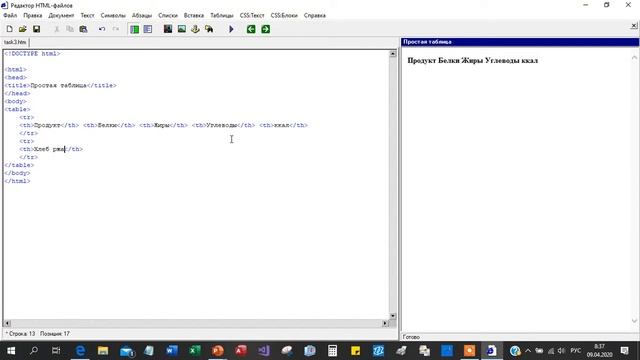Viewport: 640px width, 360px height.
Task: Open the Абзацы menu
Action: click(142, 15)
